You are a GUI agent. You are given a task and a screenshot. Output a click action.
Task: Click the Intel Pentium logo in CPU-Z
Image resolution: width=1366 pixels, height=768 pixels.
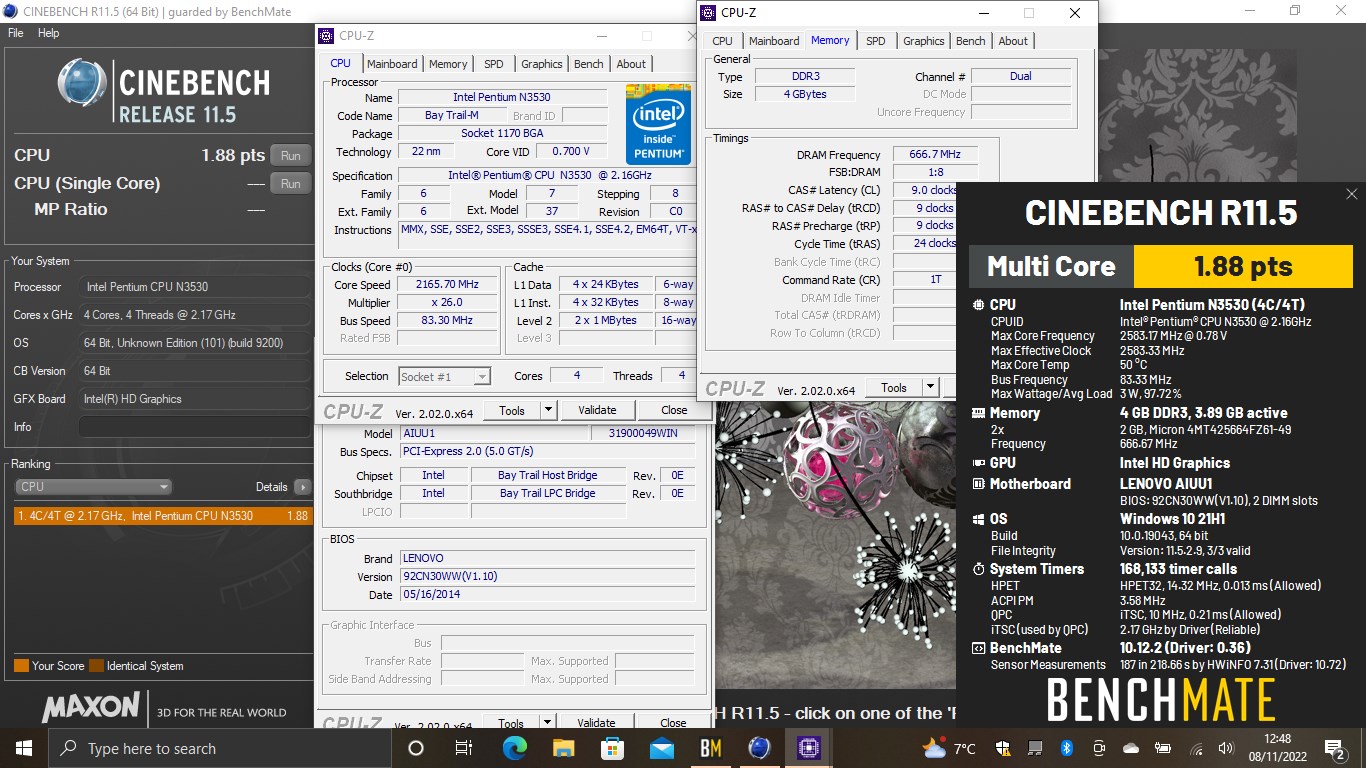click(x=658, y=125)
